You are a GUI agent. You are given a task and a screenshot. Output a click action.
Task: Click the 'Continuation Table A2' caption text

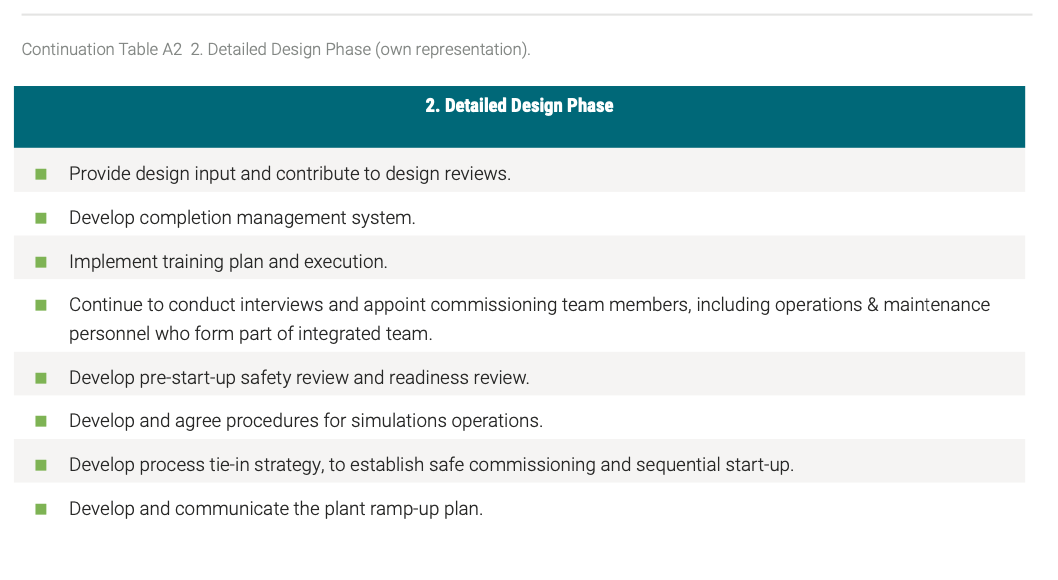pos(102,49)
